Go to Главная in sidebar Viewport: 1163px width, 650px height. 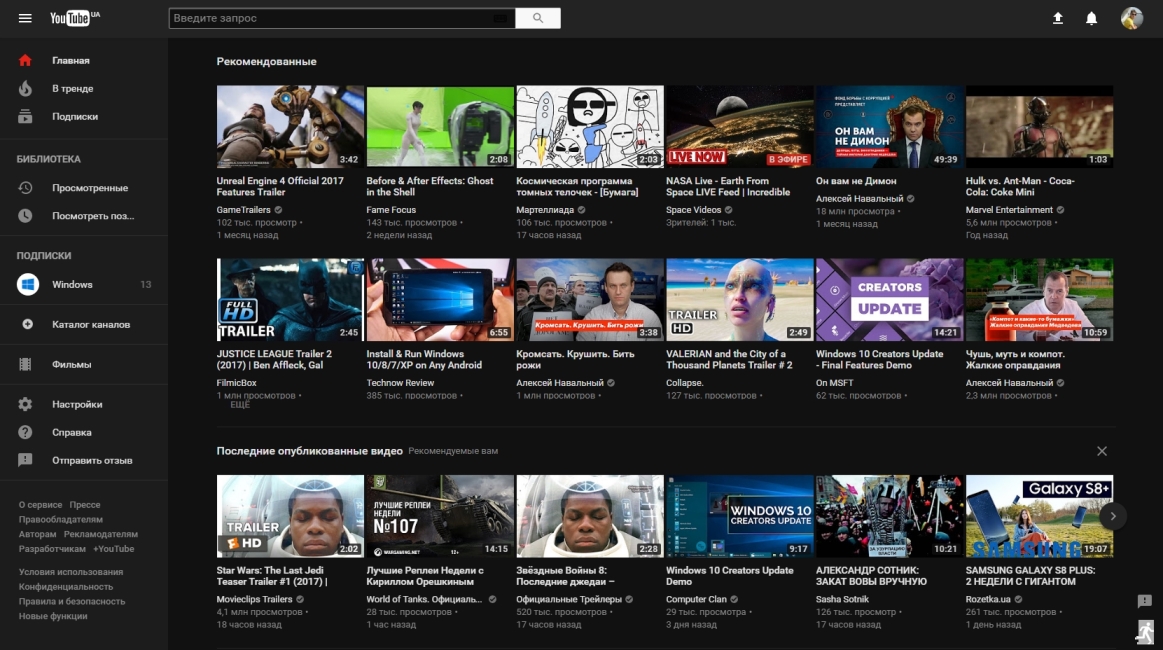[x=70, y=61]
